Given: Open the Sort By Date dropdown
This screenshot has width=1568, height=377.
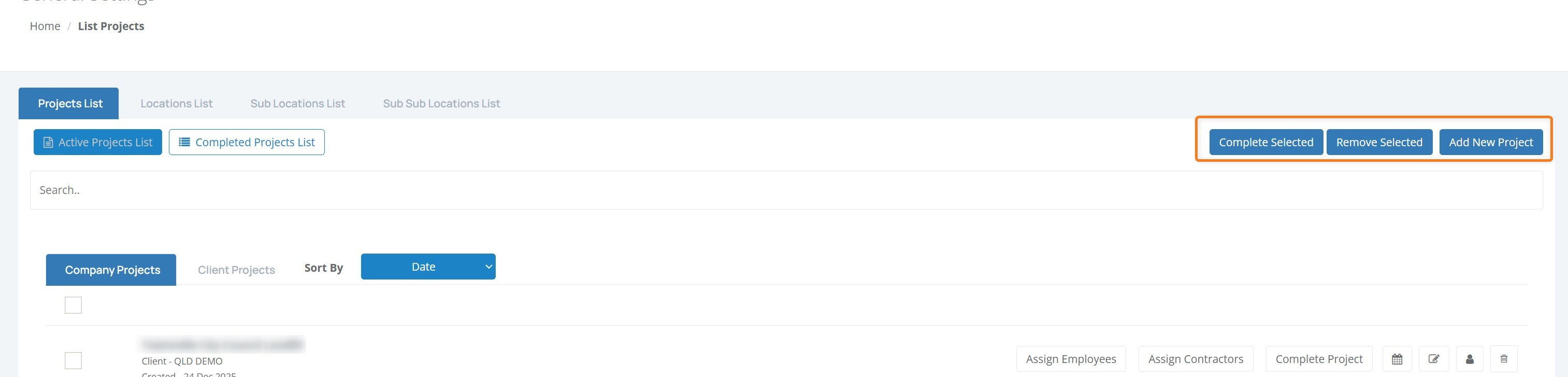Looking at the screenshot, I should [428, 267].
